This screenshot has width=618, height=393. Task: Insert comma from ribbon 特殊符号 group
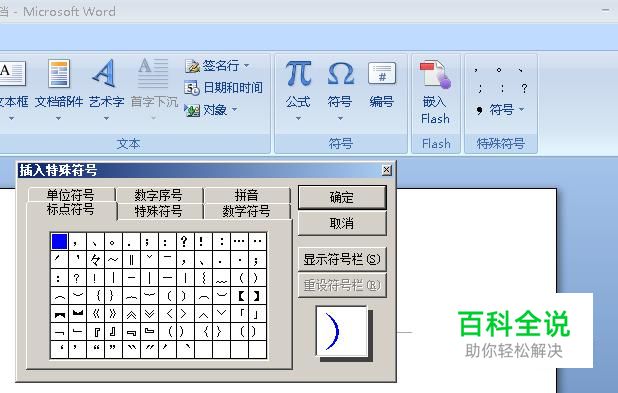tap(476, 70)
